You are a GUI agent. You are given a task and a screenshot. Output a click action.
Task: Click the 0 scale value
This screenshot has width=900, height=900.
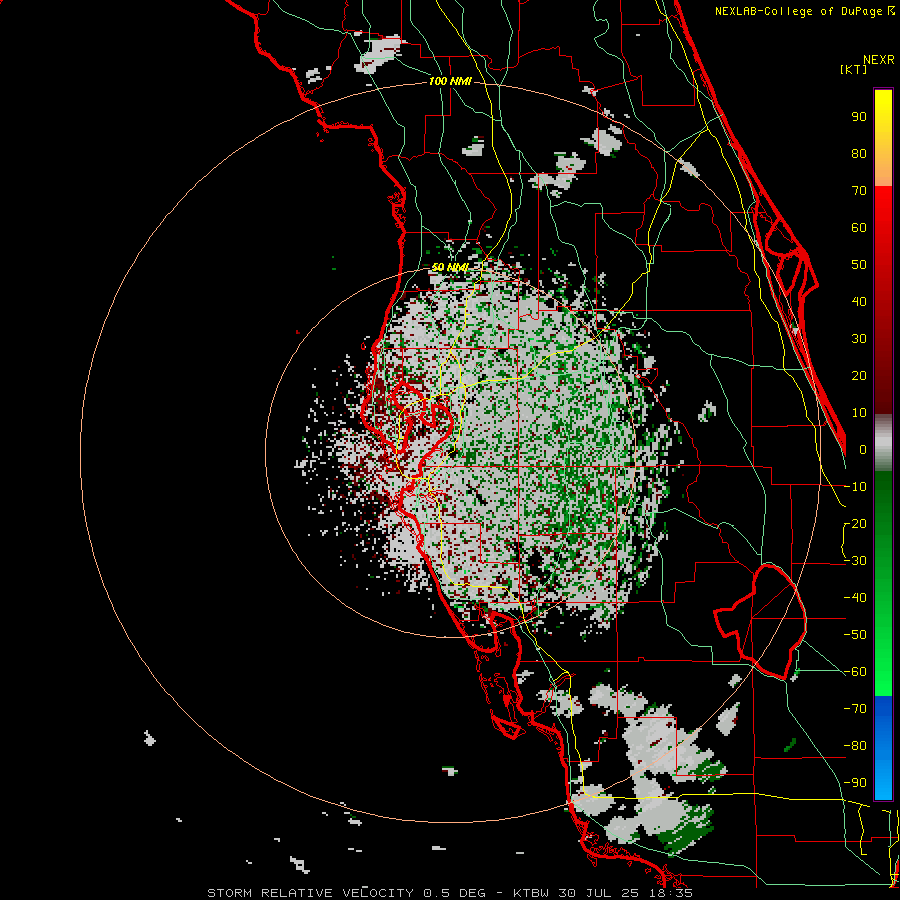click(863, 450)
